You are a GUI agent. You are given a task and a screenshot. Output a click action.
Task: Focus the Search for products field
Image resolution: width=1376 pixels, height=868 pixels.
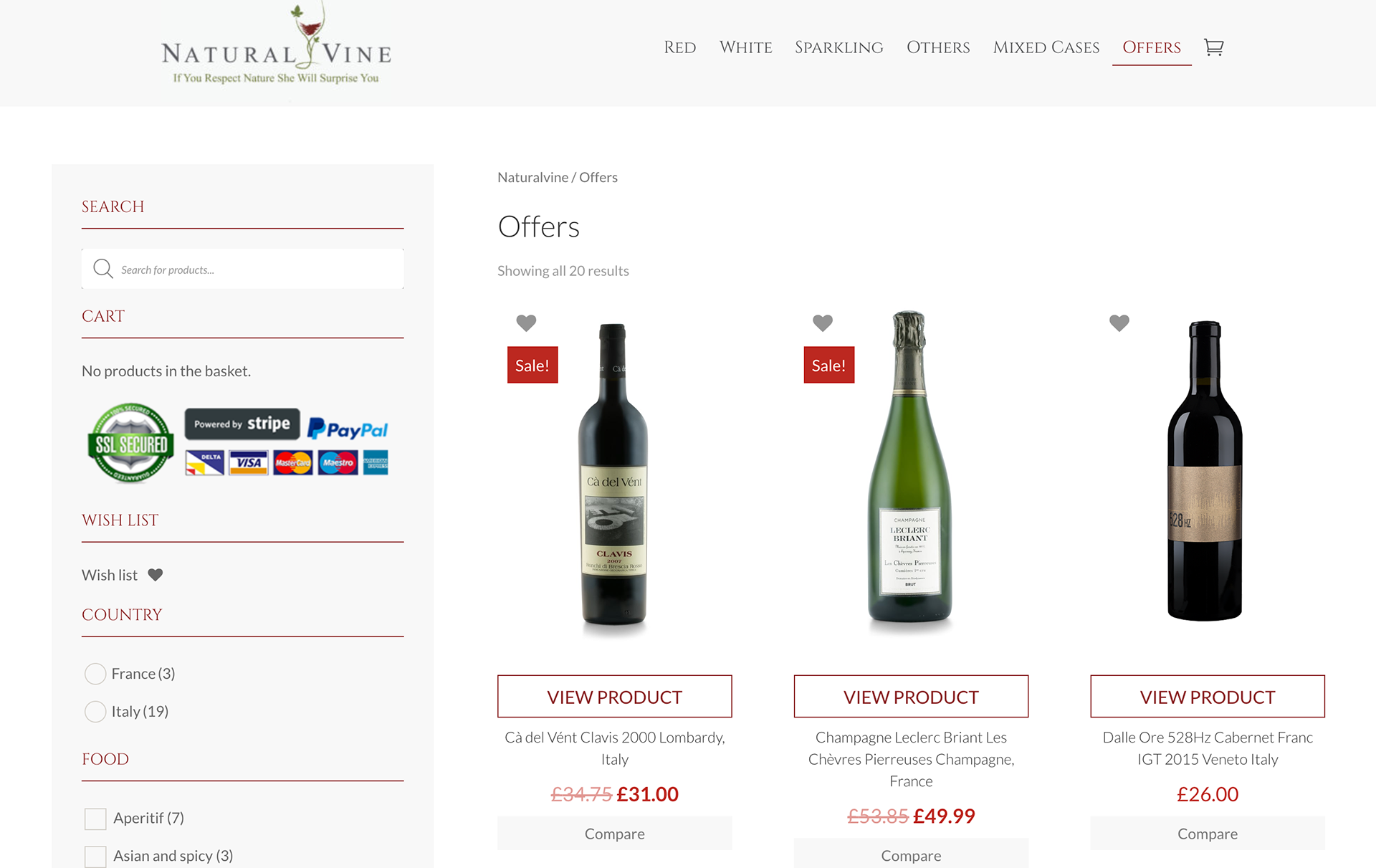coord(243,269)
